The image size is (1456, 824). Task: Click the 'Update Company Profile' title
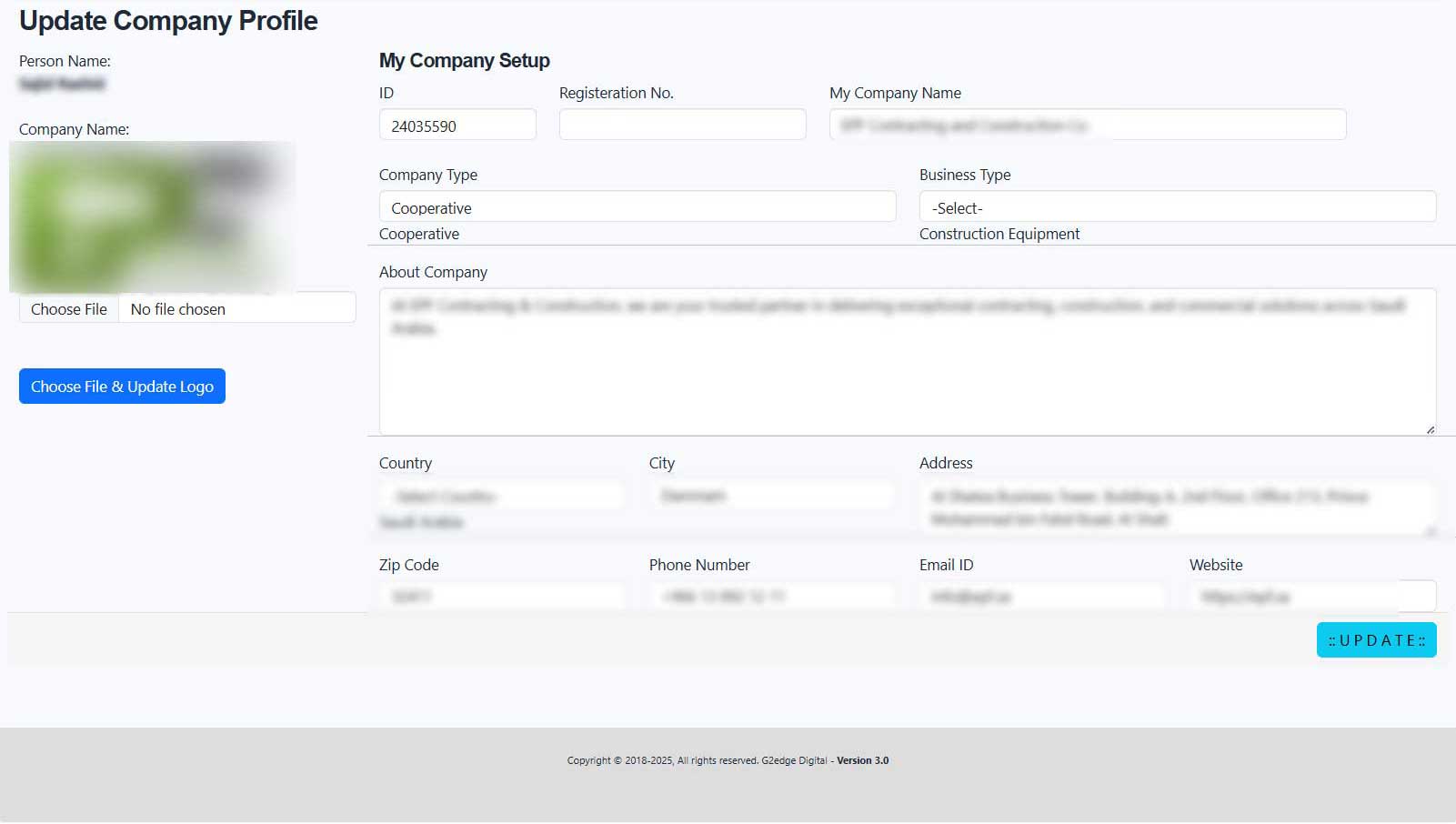tap(168, 21)
